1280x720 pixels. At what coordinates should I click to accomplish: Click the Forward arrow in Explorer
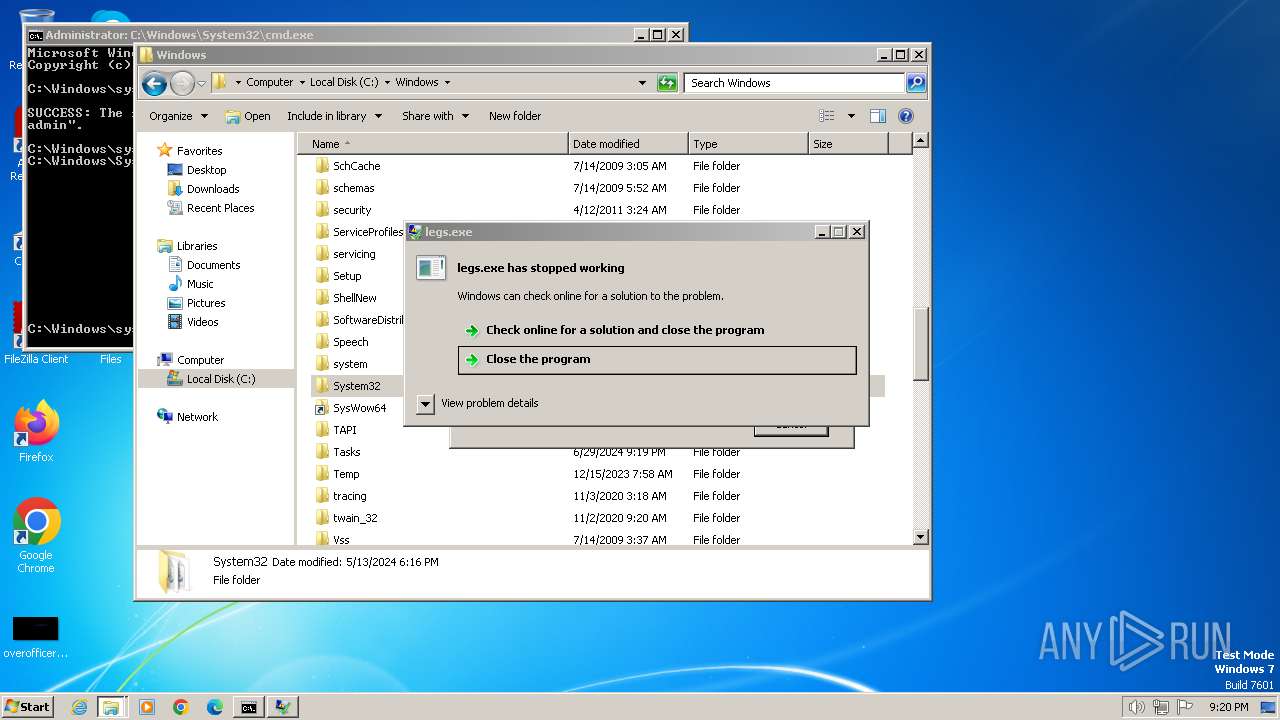tap(182, 83)
